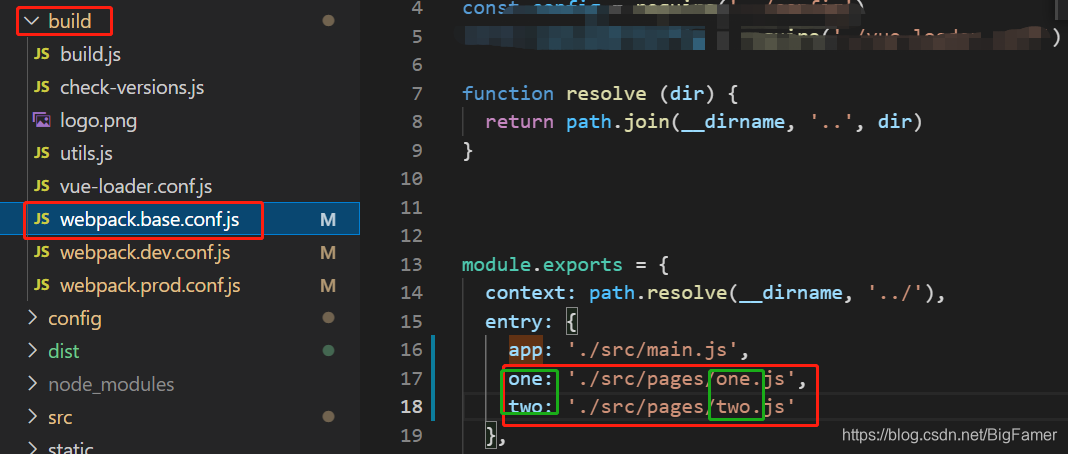
Task: Click 'context:' property on line 14
Action: [531, 293]
